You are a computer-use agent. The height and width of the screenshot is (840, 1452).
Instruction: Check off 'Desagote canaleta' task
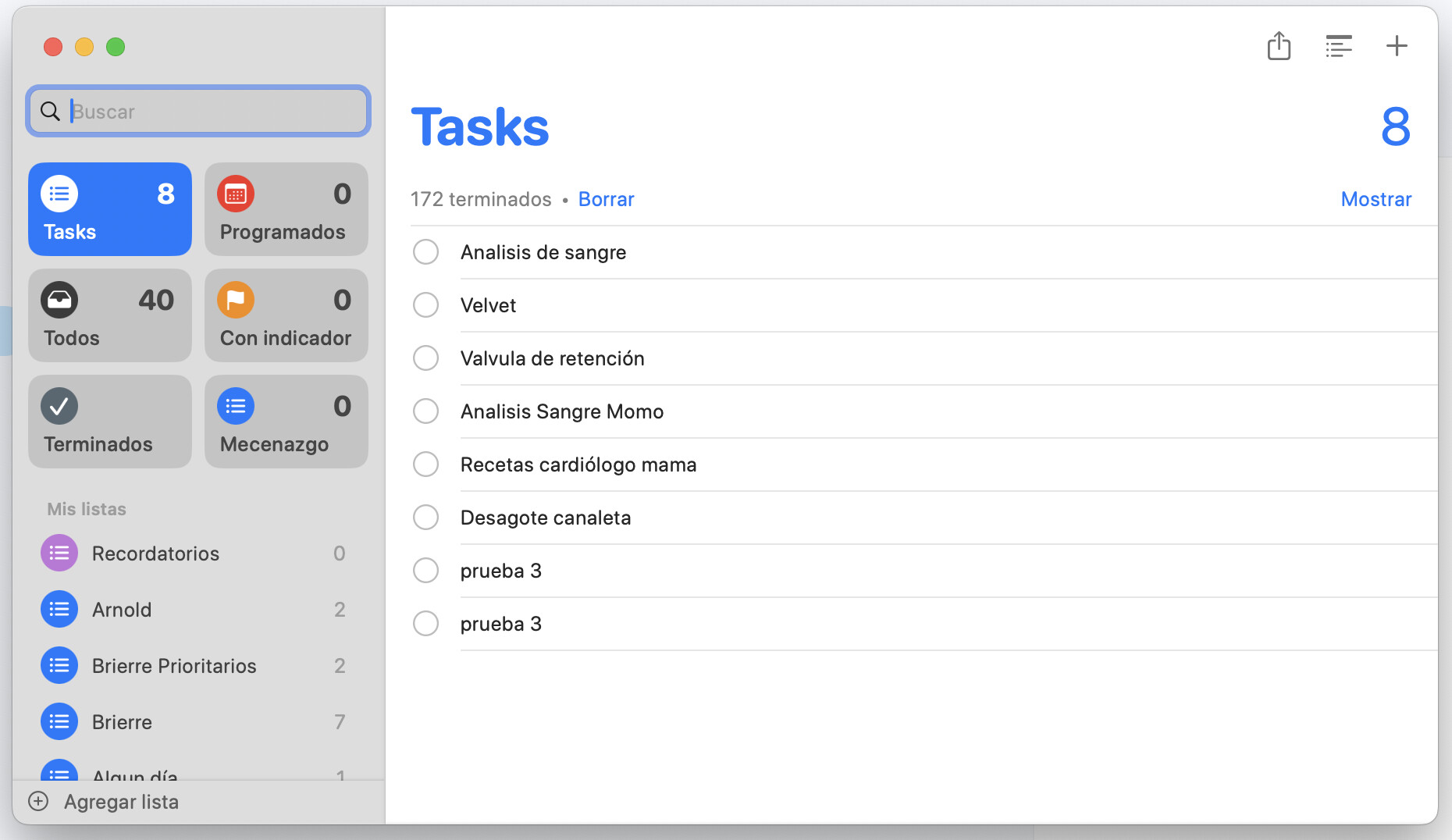pyautogui.click(x=425, y=518)
